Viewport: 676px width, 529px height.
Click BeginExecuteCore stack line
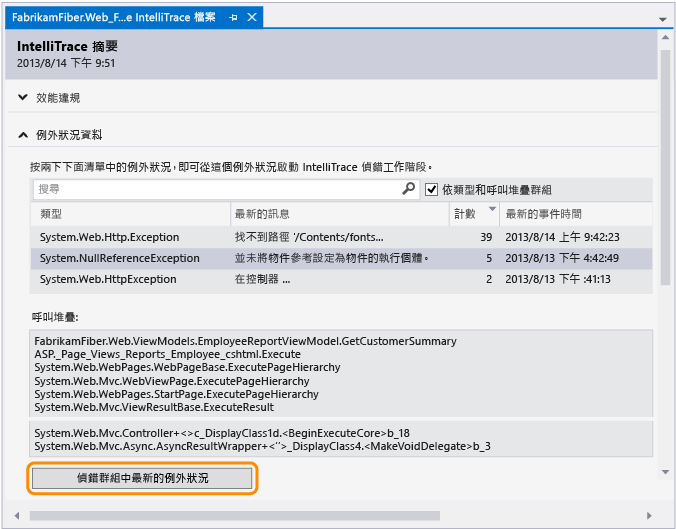click(x=222, y=433)
